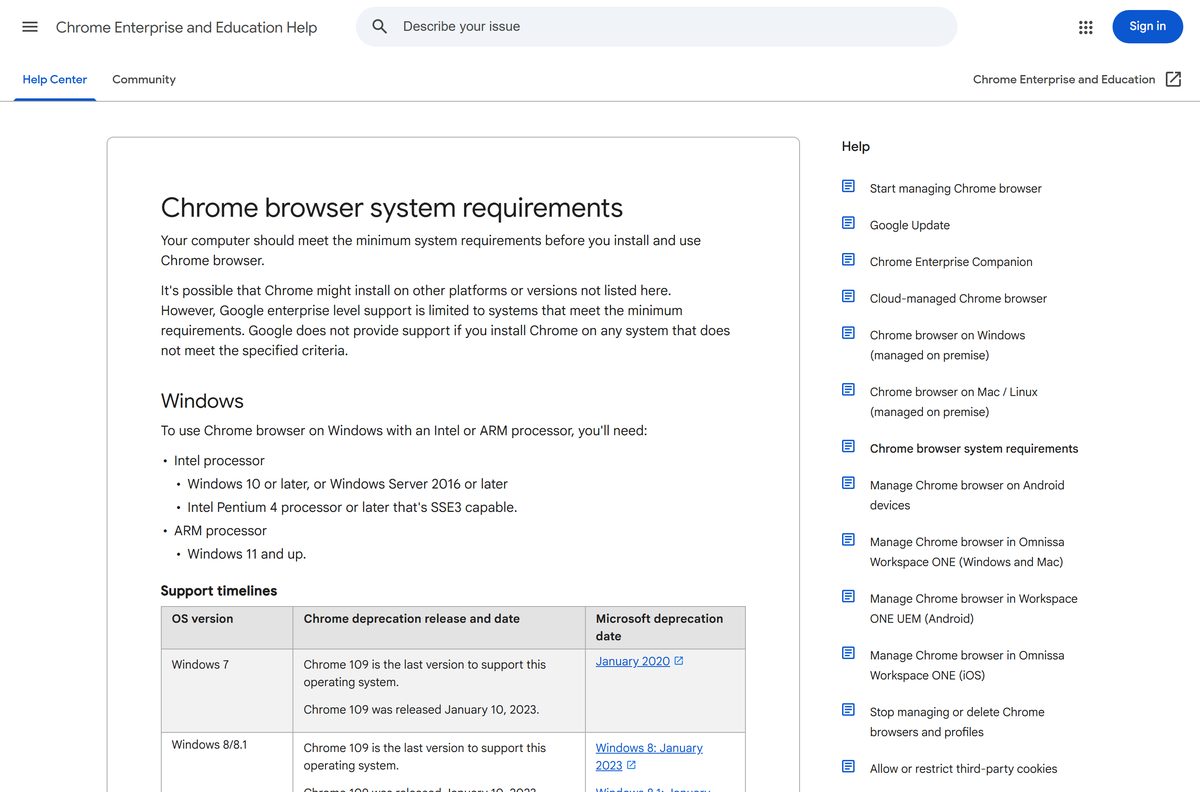The image size is (1200, 792).
Task: Click the Windows 11 and up bullet
Action: pyautogui.click(x=247, y=554)
